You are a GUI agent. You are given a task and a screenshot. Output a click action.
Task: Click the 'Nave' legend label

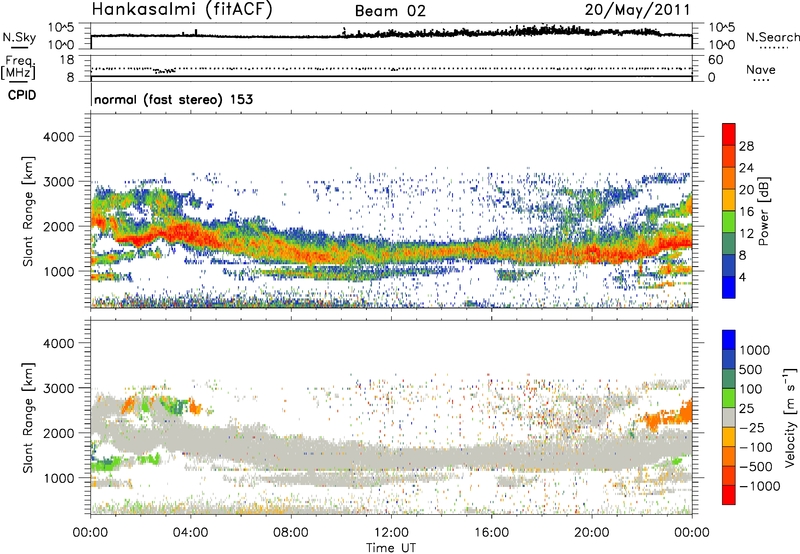760,69
